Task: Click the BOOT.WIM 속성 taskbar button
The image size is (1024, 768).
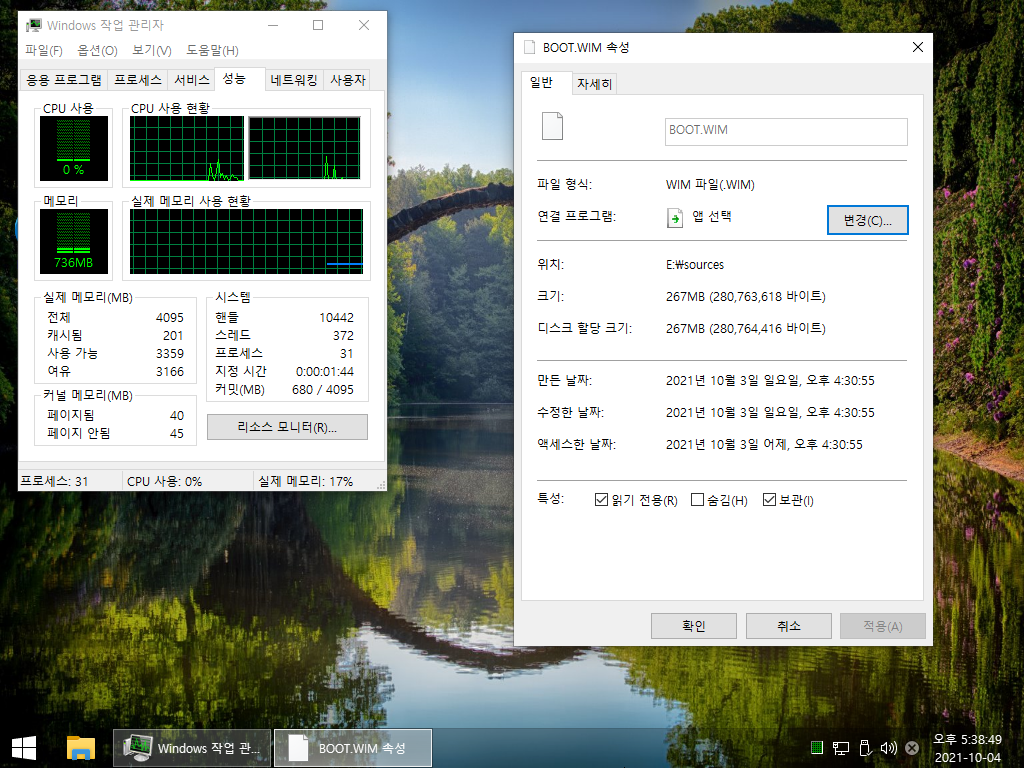Action: point(353,748)
